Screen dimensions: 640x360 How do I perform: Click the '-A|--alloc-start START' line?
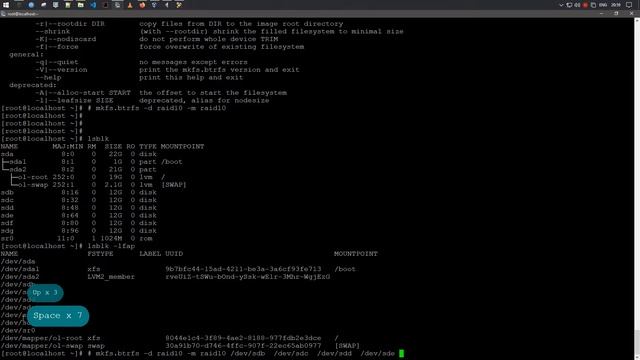pos(161,93)
